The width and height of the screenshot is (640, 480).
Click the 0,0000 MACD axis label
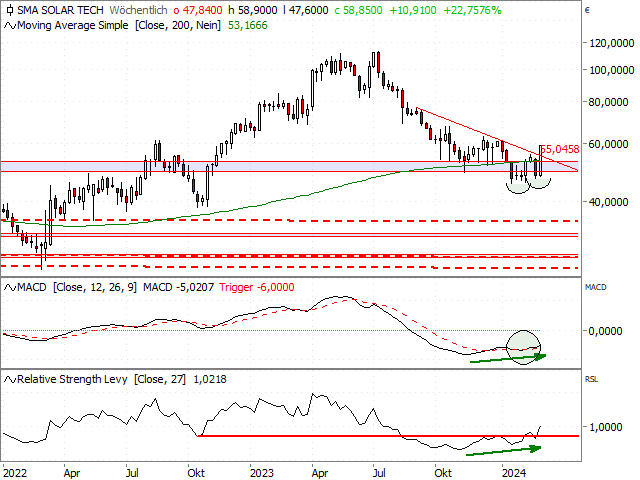[x=605, y=331]
